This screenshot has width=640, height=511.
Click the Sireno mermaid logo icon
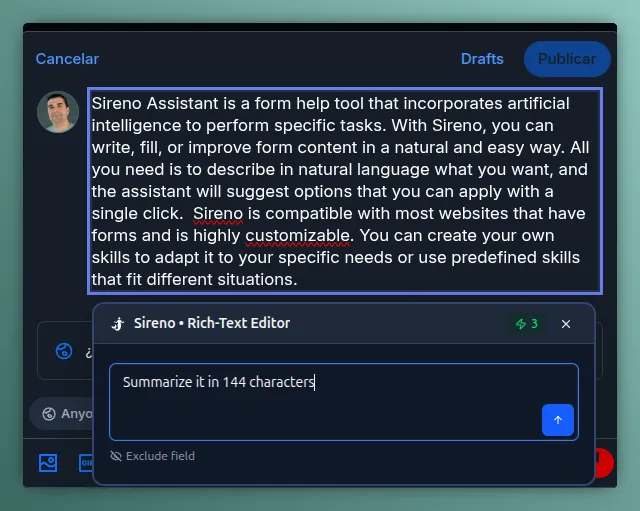[x=118, y=324]
